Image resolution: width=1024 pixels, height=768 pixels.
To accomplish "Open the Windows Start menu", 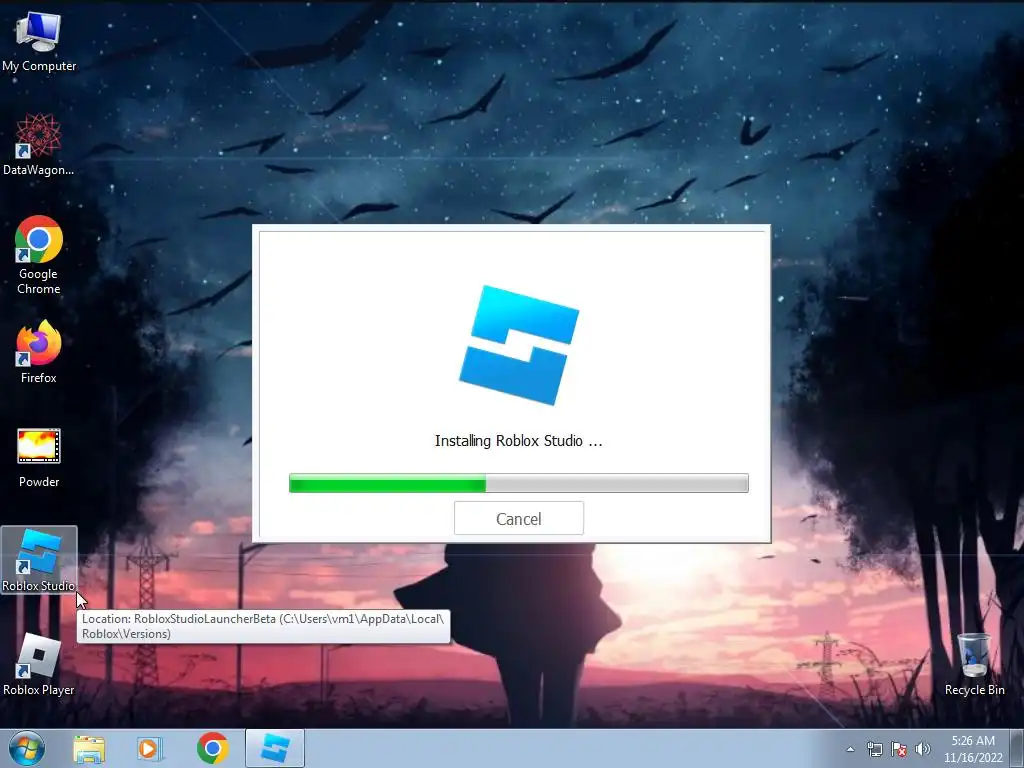I will [27, 748].
